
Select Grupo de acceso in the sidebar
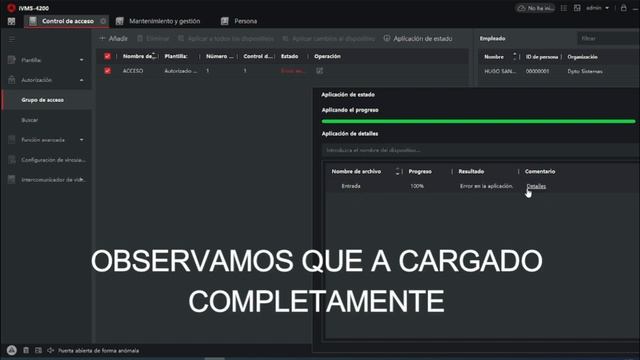(x=47, y=100)
